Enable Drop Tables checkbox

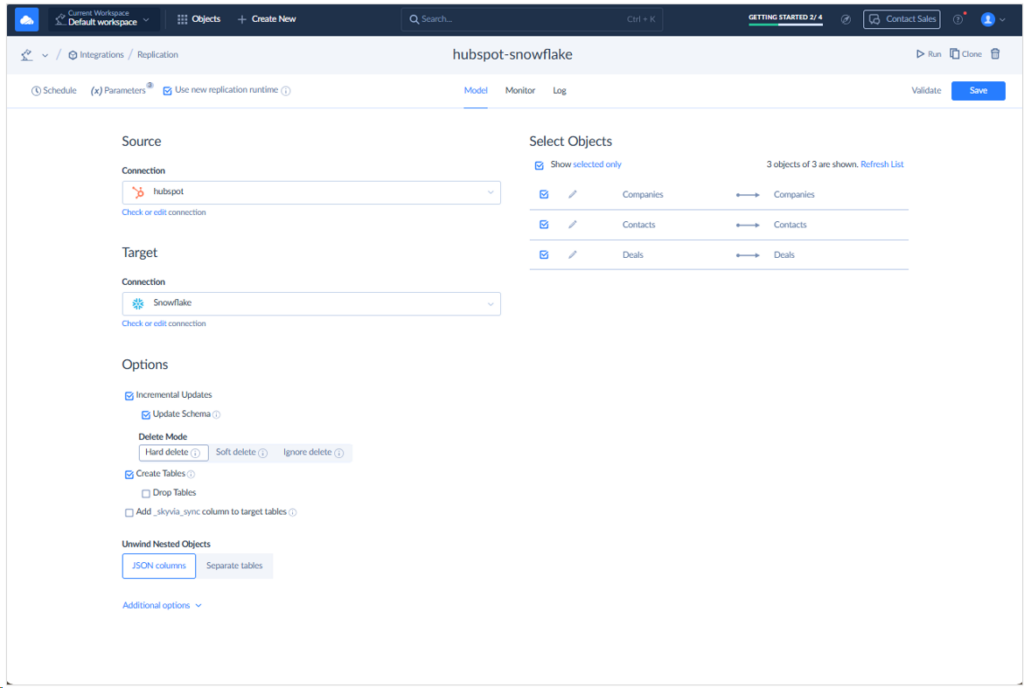click(146, 493)
